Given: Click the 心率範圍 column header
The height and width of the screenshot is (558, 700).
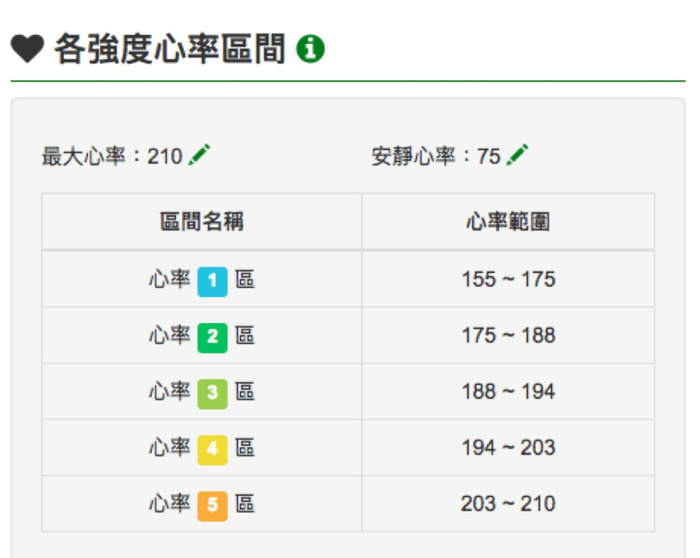Looking at the screenshot, I should tap(508, 222).
